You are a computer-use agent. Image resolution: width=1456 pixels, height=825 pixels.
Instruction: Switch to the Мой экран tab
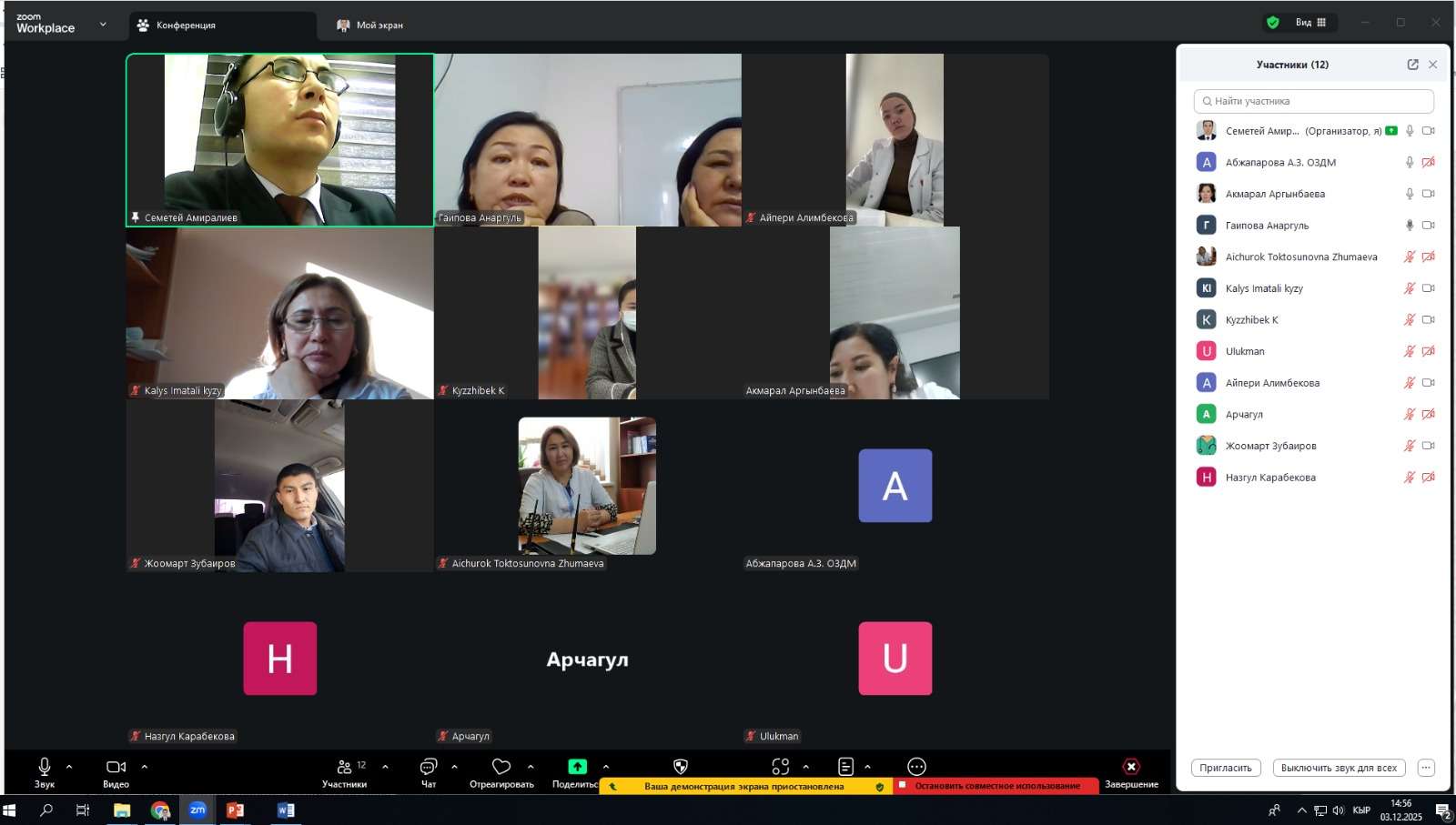click(371, 25)
